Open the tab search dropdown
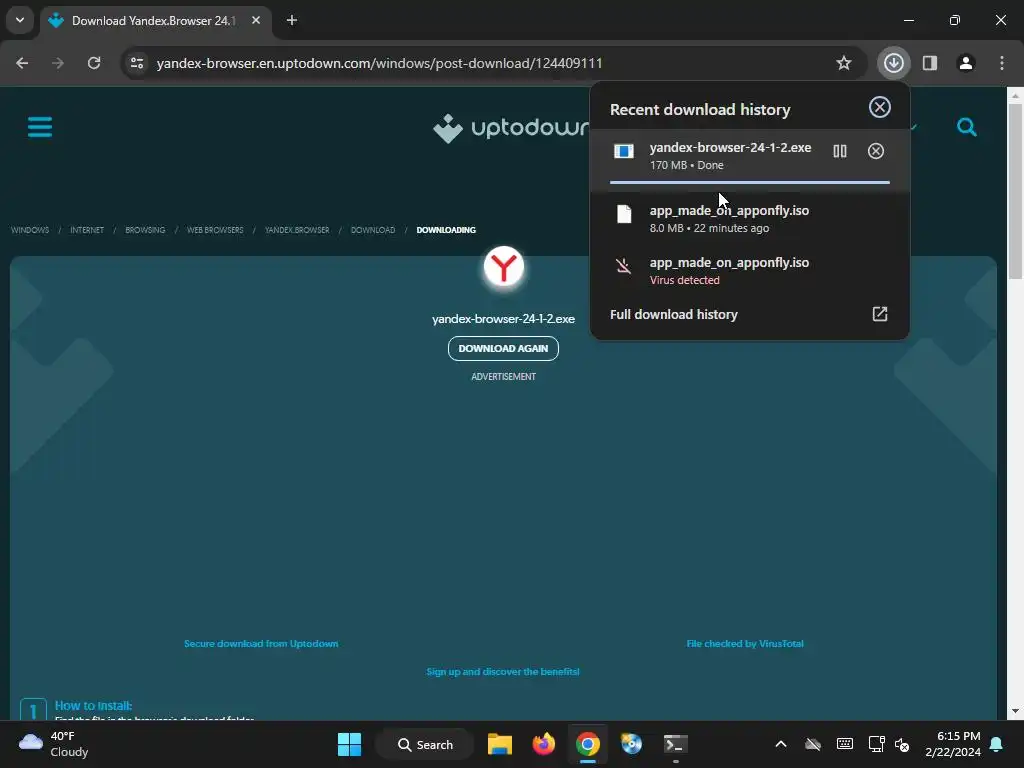The height and width of the screenshot is (768, 1024). click(20, 20)
